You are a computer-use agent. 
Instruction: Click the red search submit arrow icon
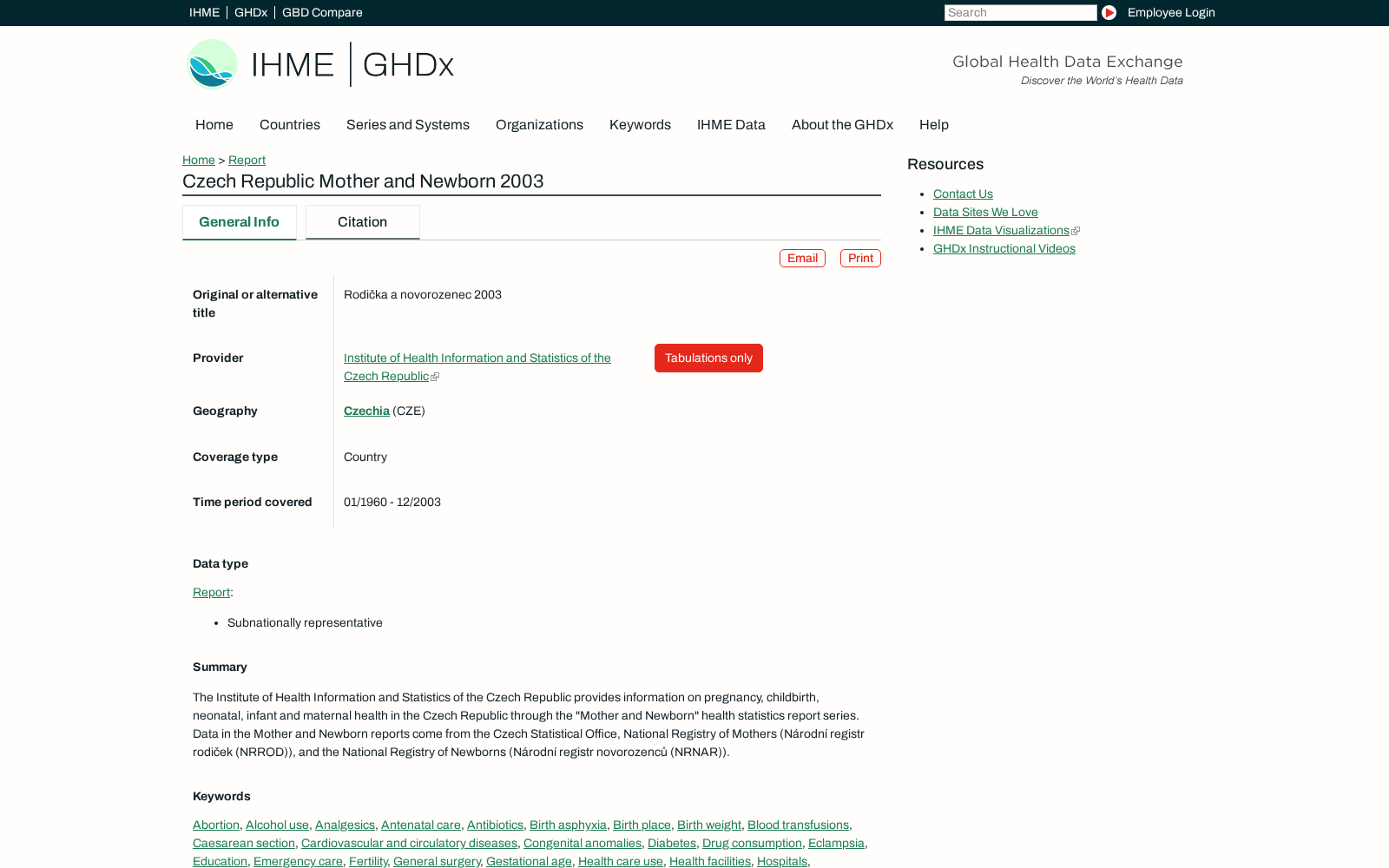pyautogui.click(x=1109, y=12)
